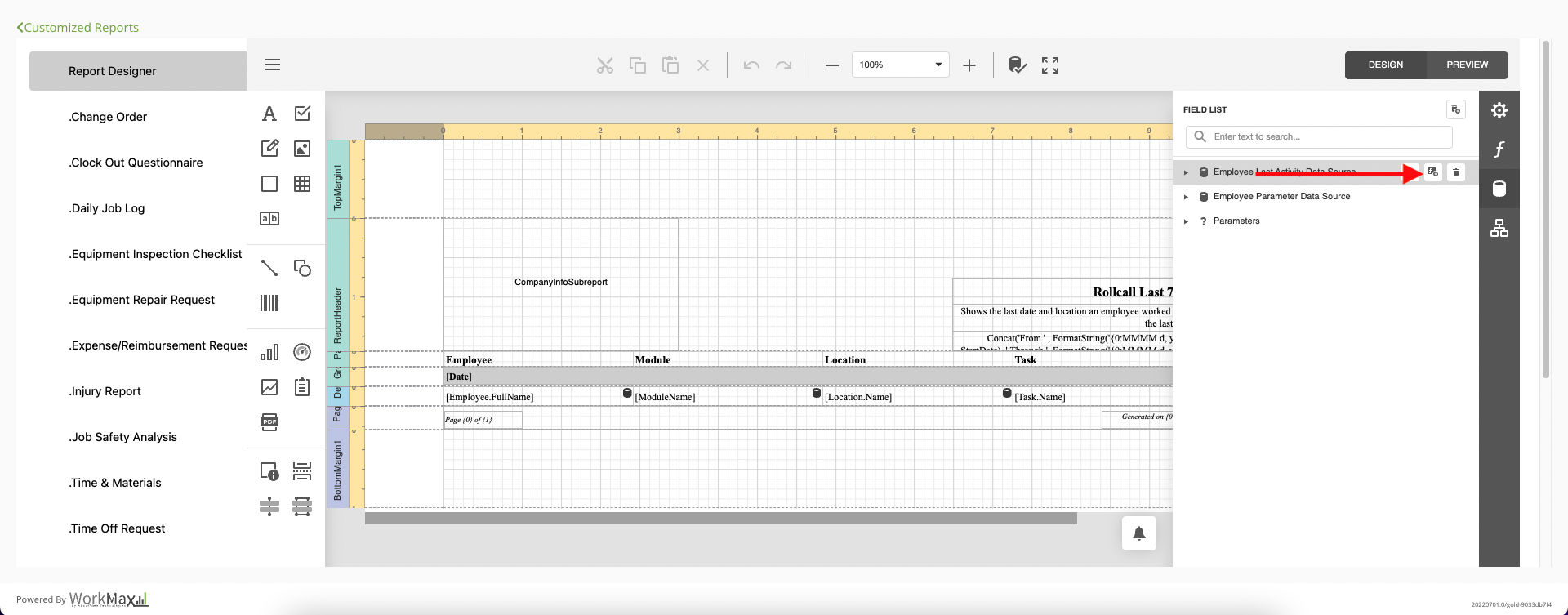Expand Employee Parameter Data Source
Viewport: 1568px width, 615px height.
1187,197
